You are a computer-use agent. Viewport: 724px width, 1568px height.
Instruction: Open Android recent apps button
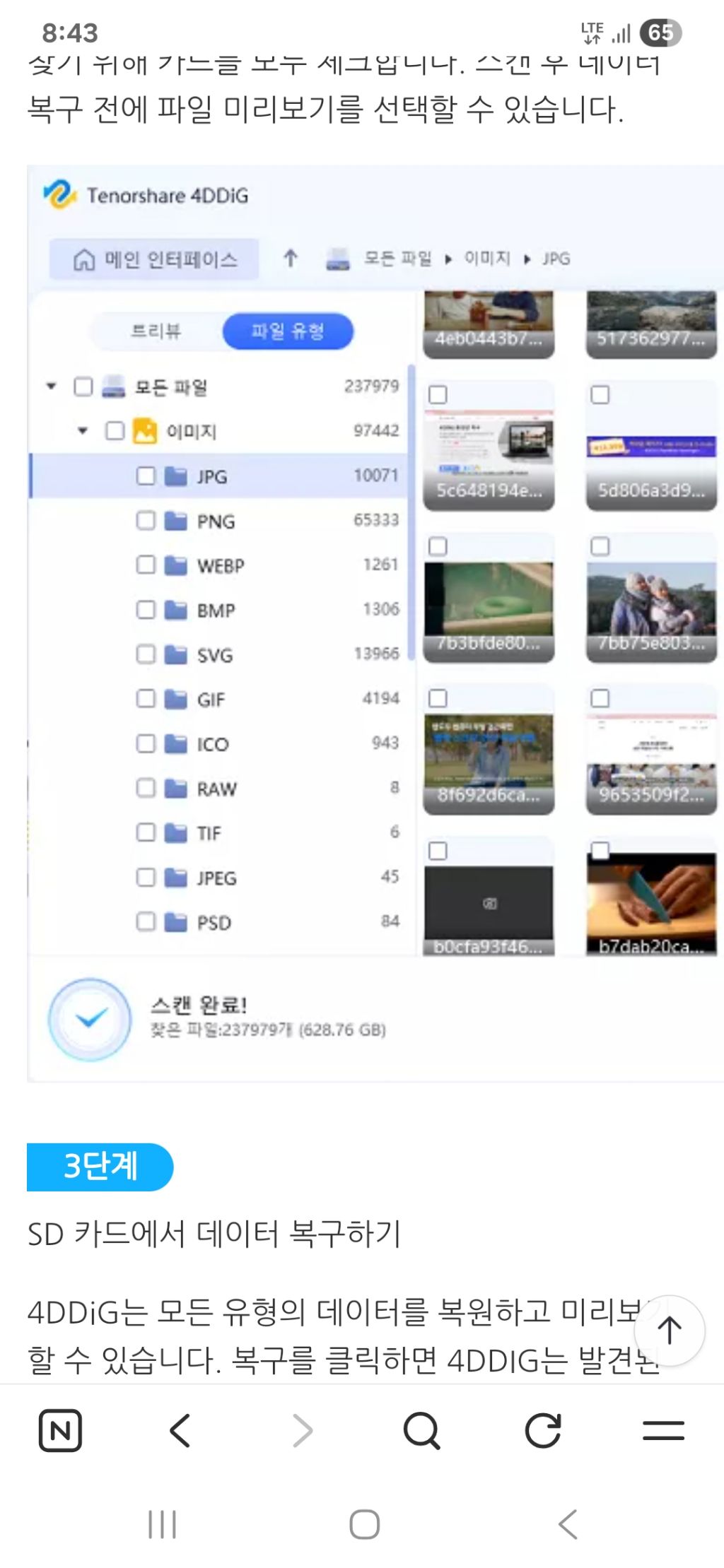coord(162,1524)
